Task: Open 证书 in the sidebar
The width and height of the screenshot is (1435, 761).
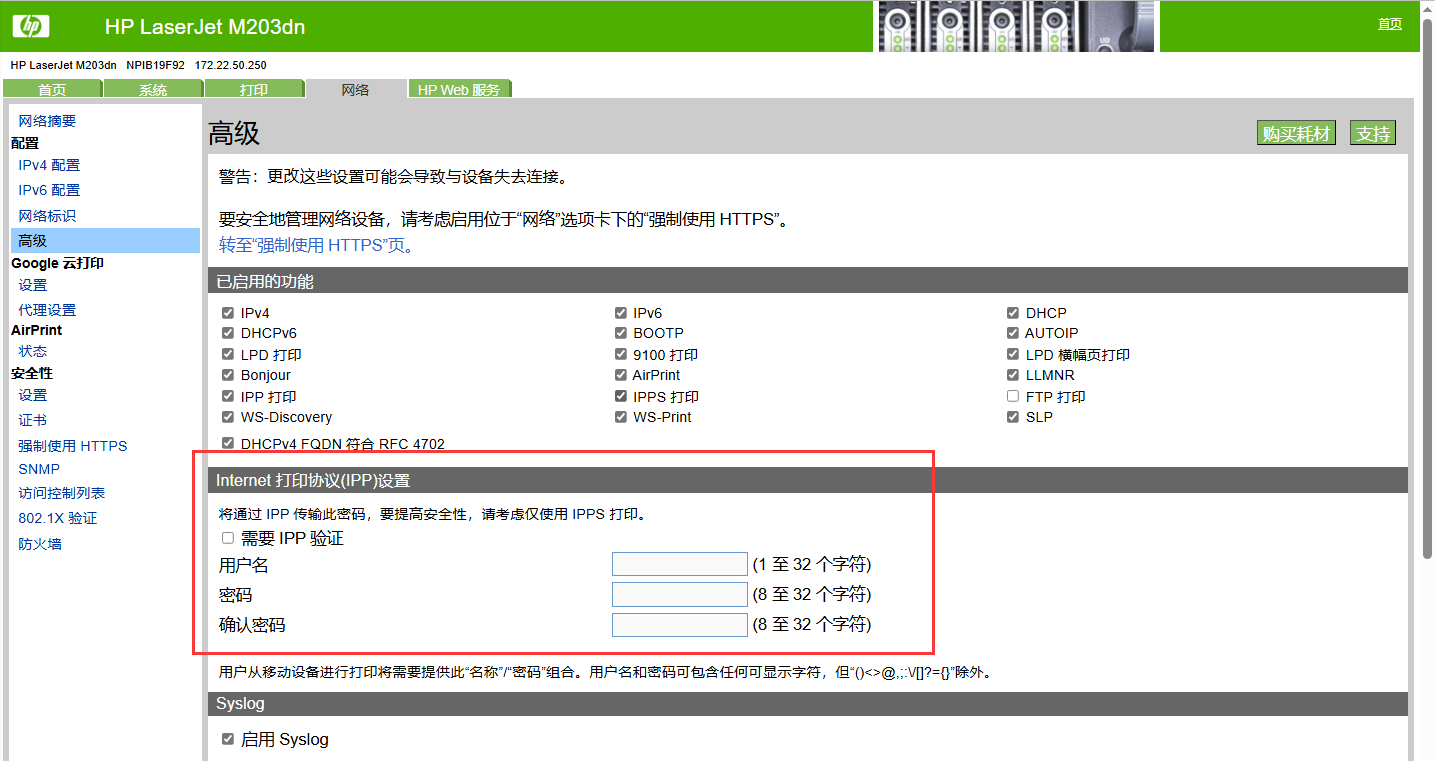Action: (32, 420)
